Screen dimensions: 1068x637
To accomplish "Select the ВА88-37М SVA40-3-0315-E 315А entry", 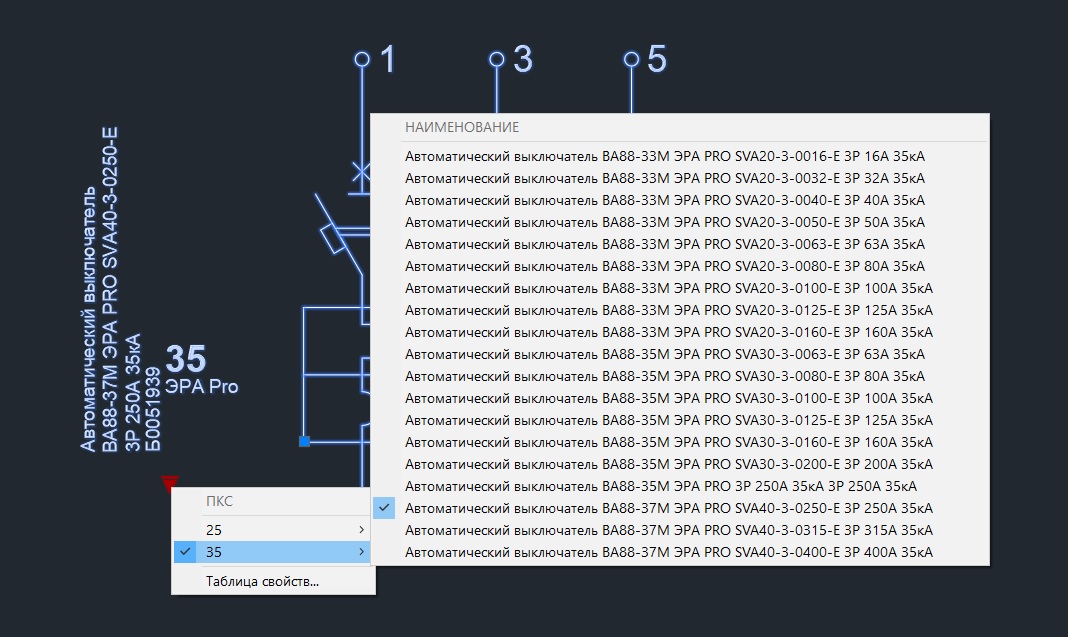I will (680, 530).
